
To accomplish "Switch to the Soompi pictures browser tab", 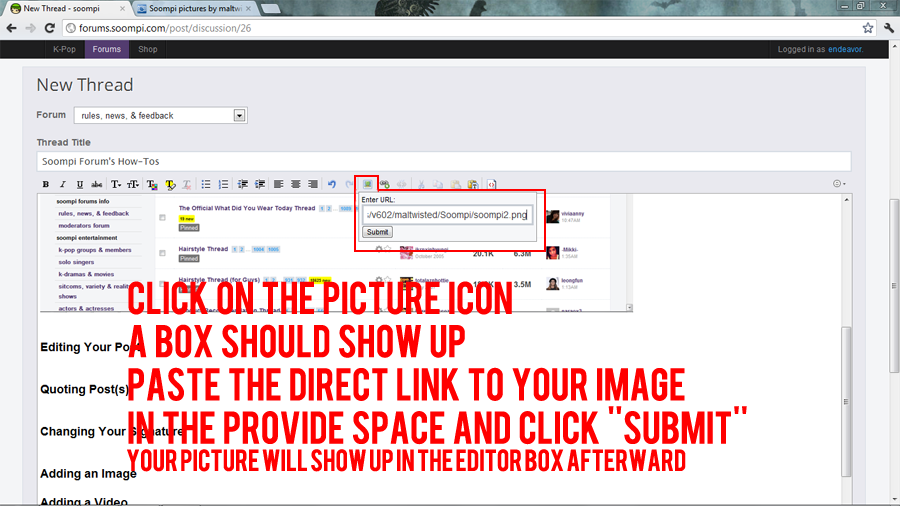I will coord(195,9).
